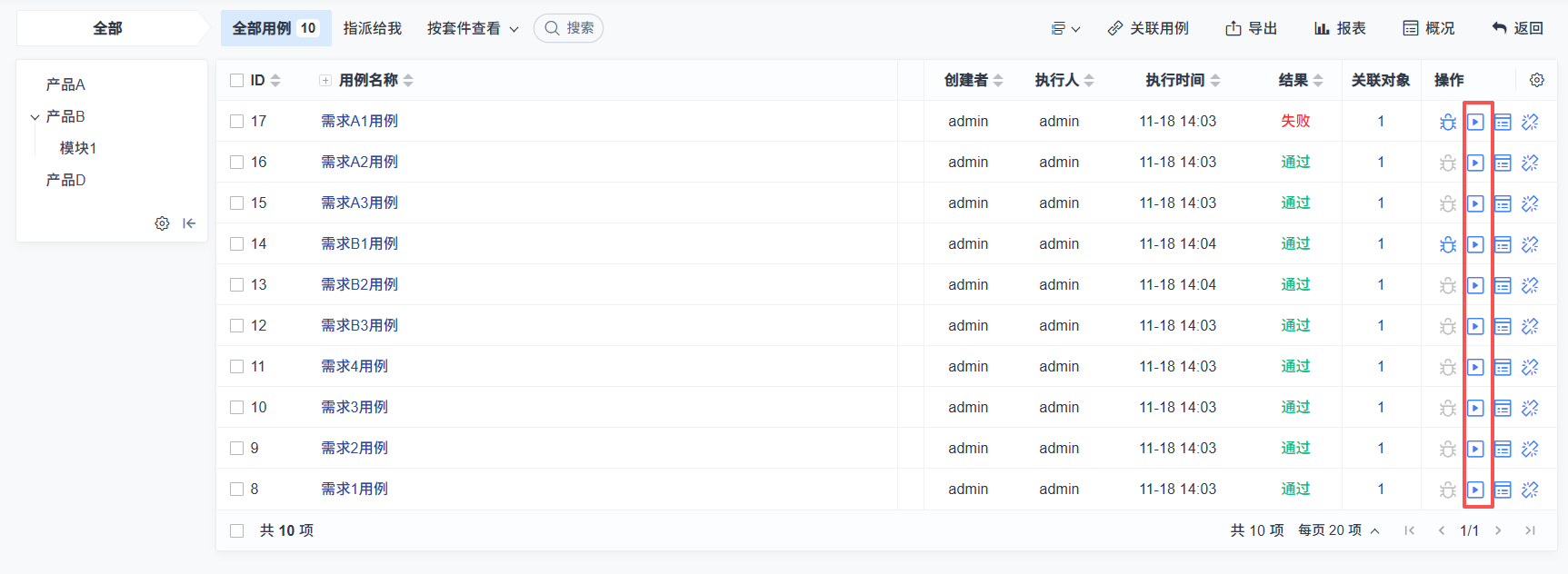The height and width of the screenshot is (574, 1568).
Task: Check the box for case ID 16
Action: point(237,162)
